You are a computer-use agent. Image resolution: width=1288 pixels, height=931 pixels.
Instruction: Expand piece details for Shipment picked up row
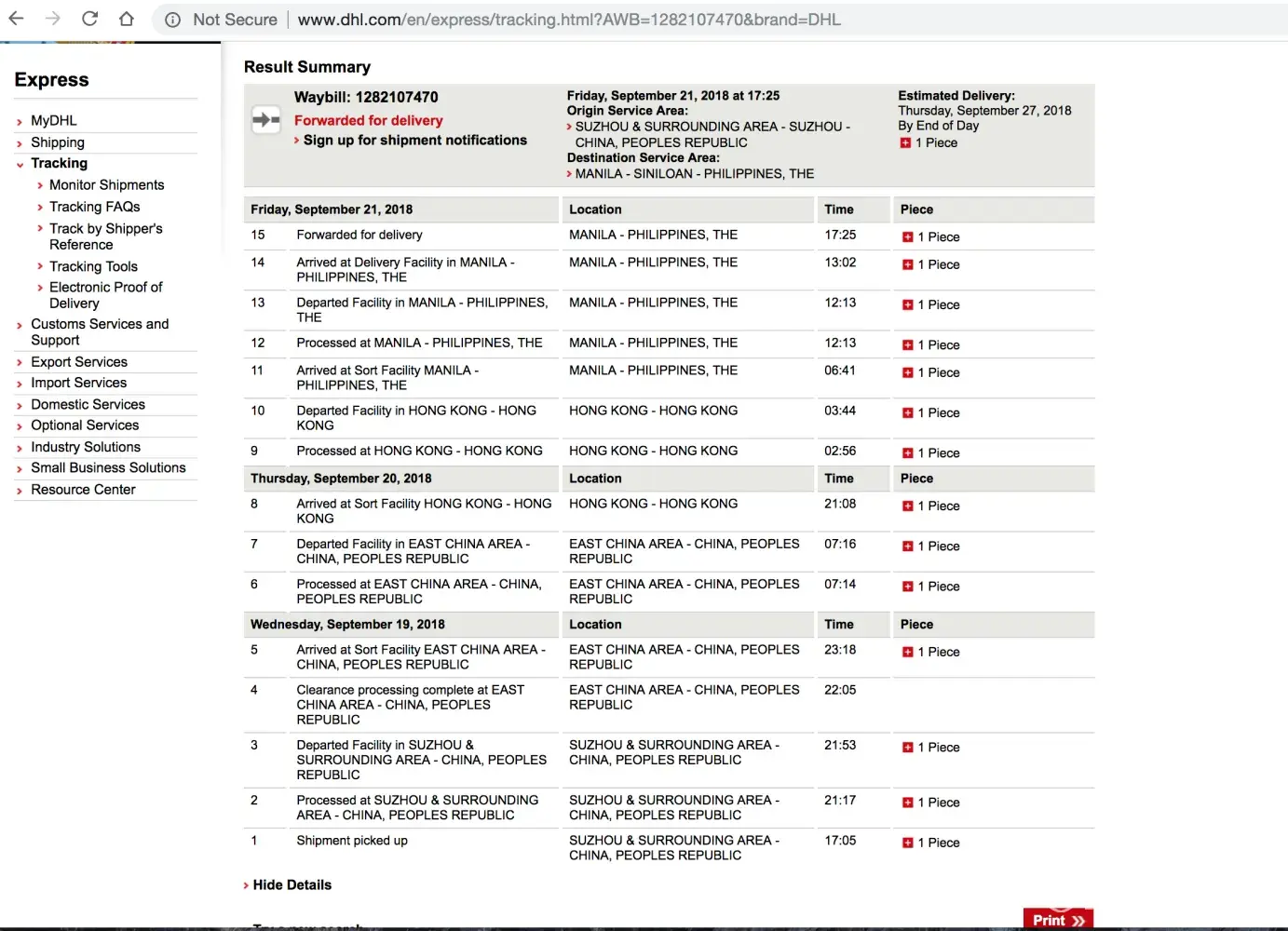[x=908, y=843]
